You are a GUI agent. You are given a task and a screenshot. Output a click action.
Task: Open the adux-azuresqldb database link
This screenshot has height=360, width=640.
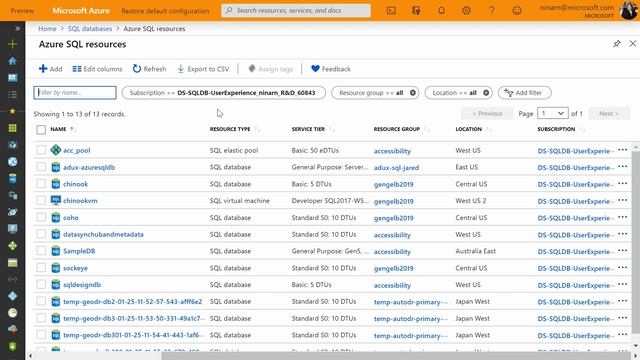click(x=89, y=167)
